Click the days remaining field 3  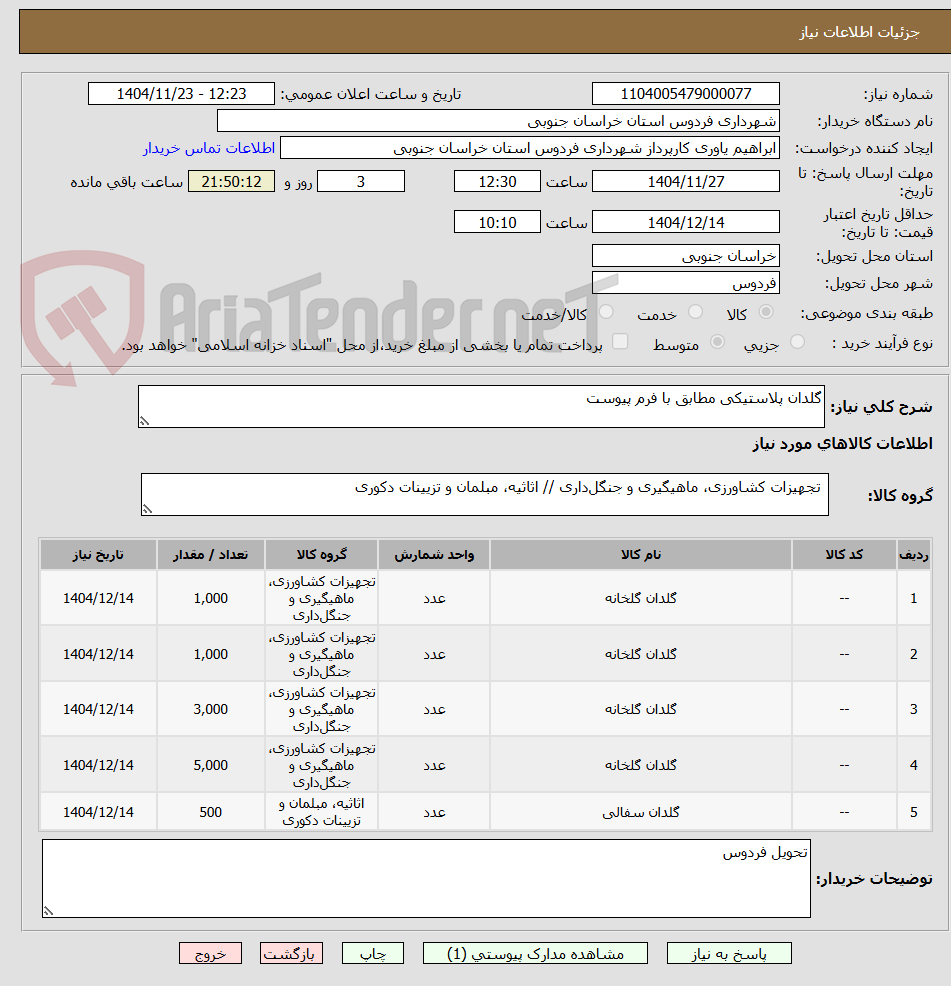(x=360, y=182)
